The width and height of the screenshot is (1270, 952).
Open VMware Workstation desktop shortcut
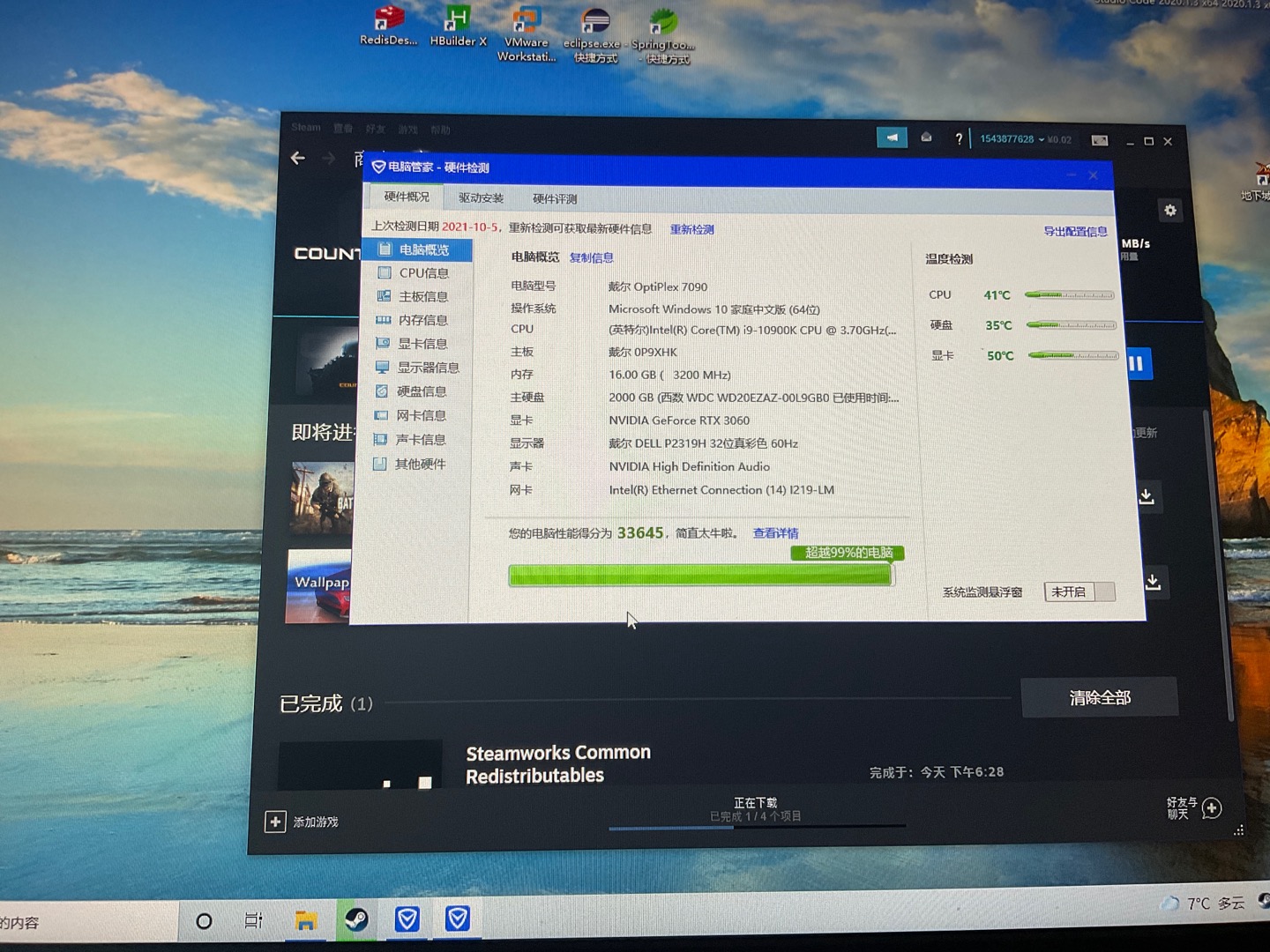tap(527, 33)
